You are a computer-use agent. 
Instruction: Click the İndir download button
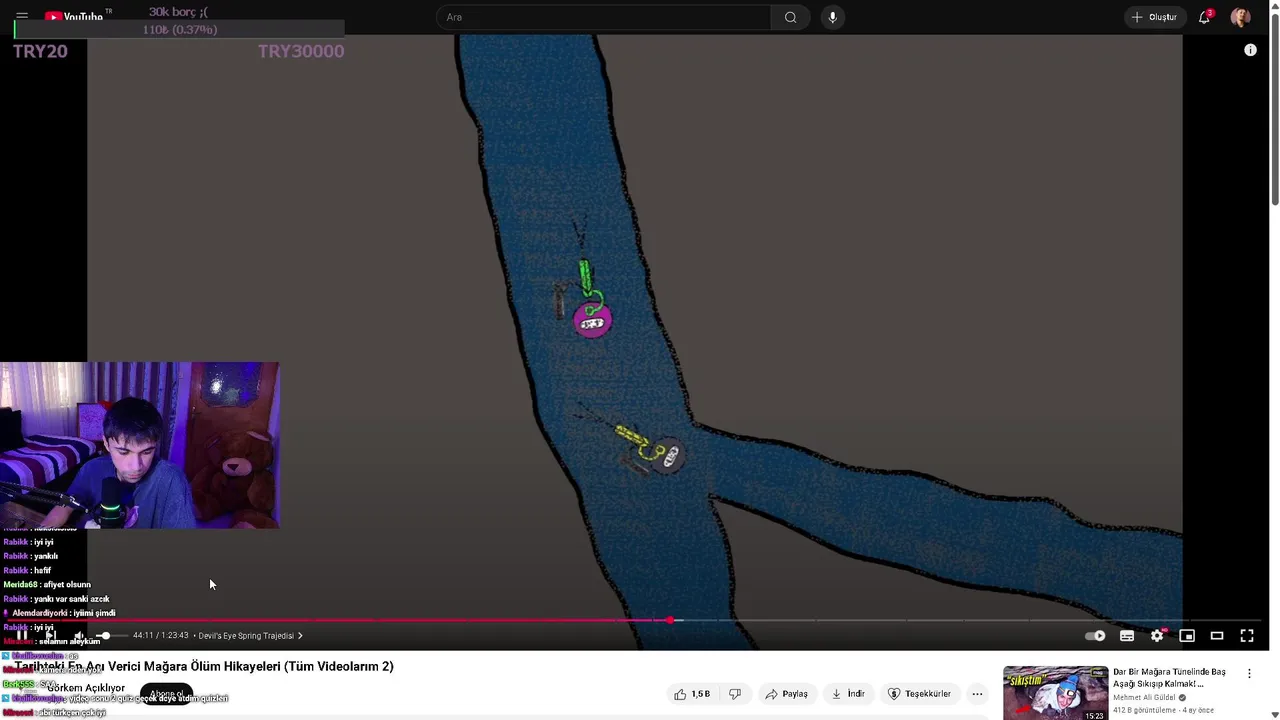point(847,693)
